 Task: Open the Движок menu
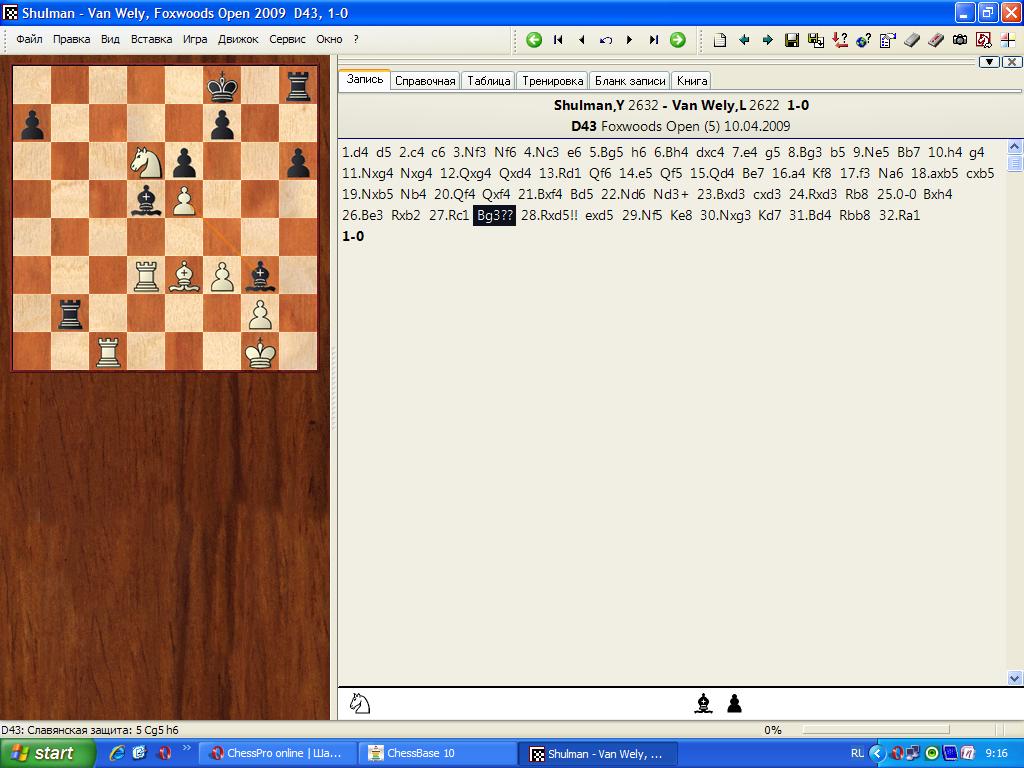tap(238, 40)
